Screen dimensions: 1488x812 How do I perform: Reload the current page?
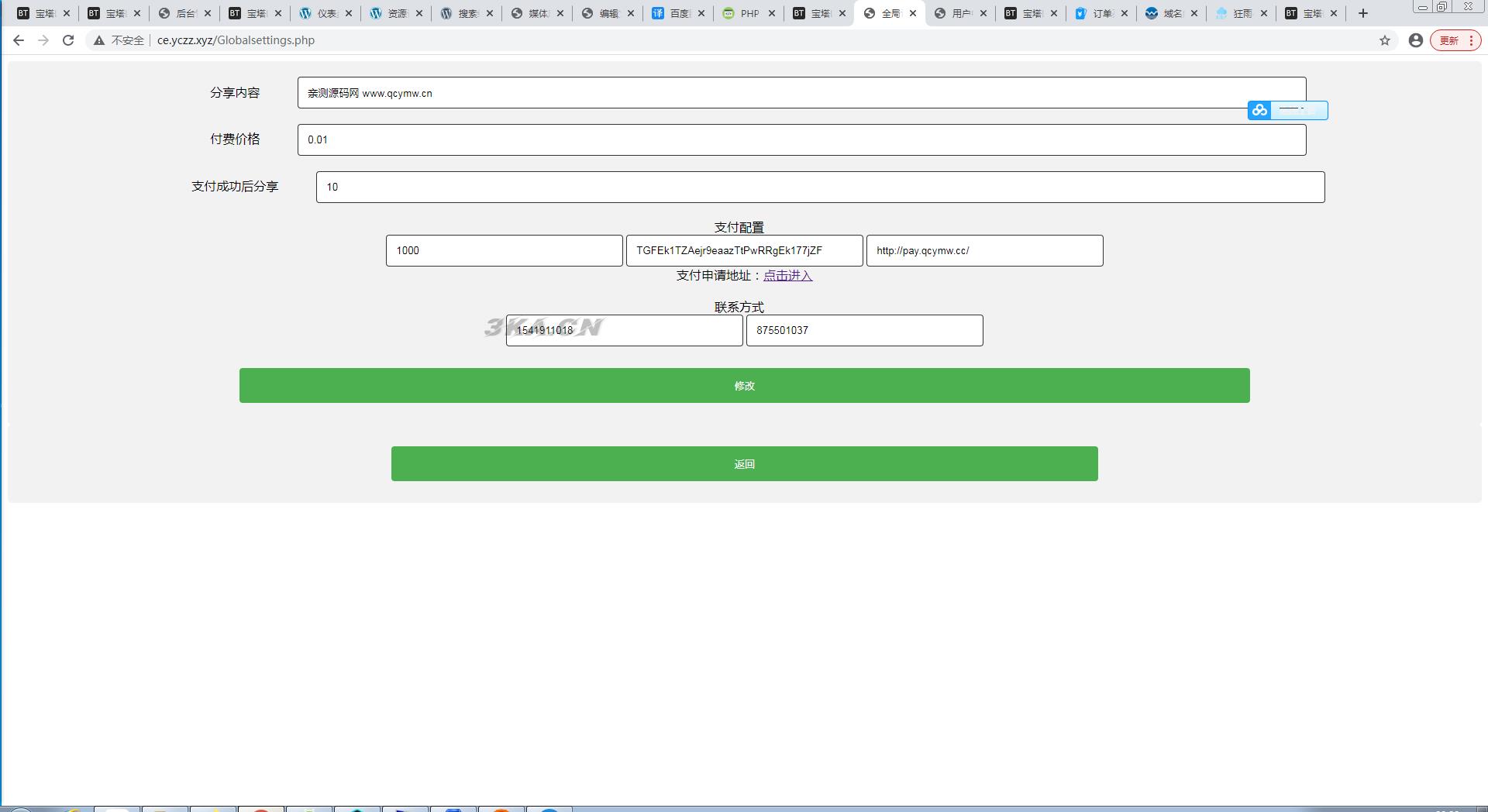tap(68, 40)
